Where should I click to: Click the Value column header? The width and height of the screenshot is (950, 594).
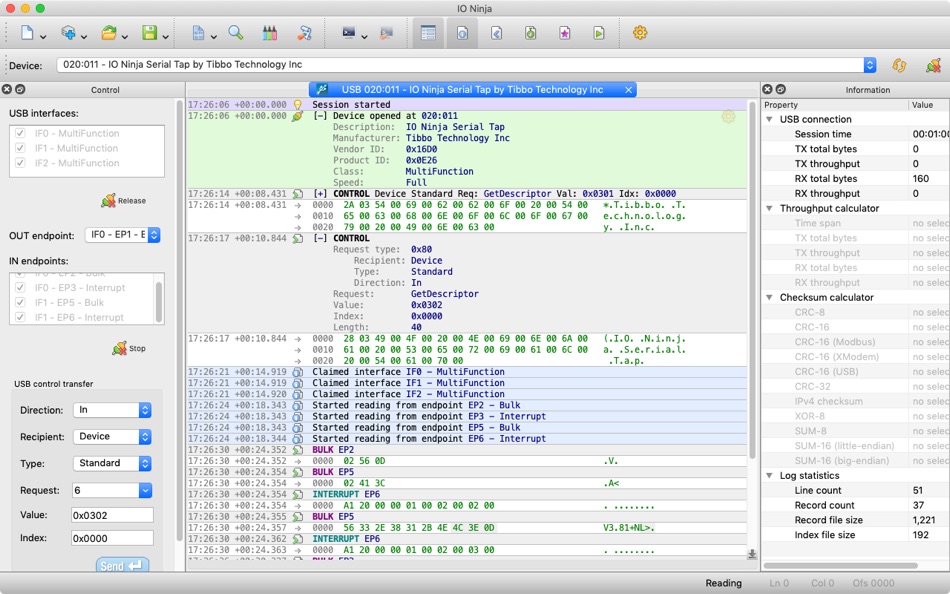tap(929, 105)
